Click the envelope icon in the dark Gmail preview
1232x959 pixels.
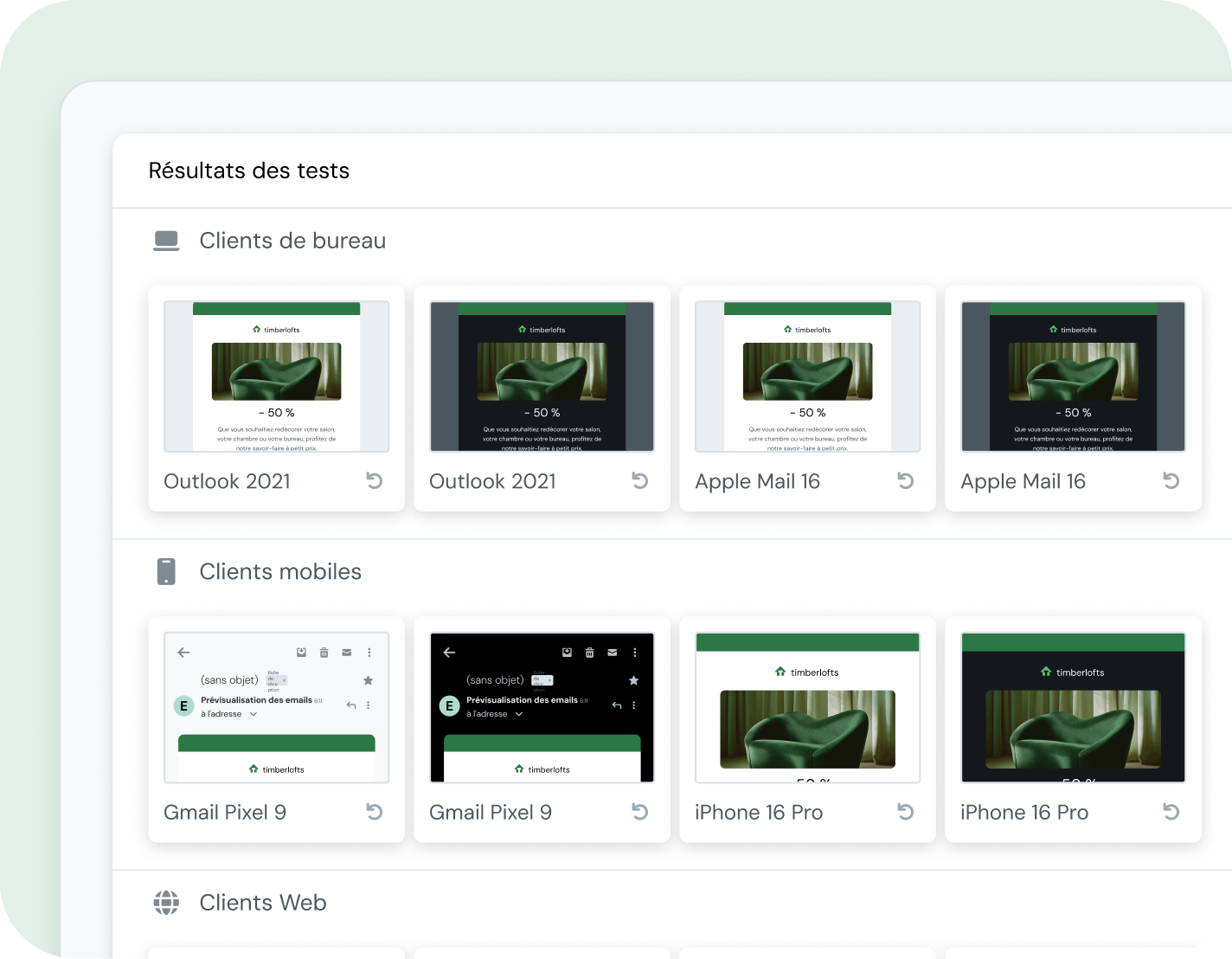click(613, 653)
